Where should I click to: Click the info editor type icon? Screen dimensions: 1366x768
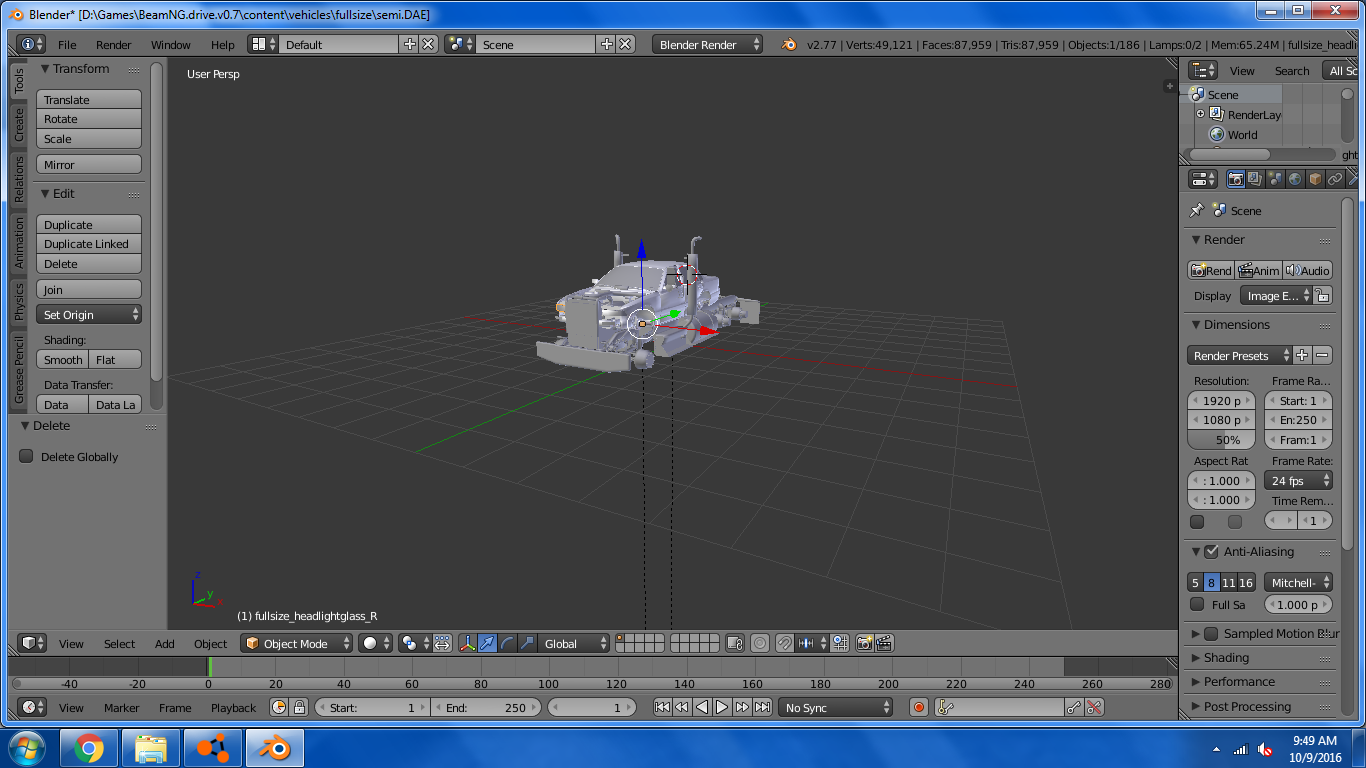(x=32, y=44)
